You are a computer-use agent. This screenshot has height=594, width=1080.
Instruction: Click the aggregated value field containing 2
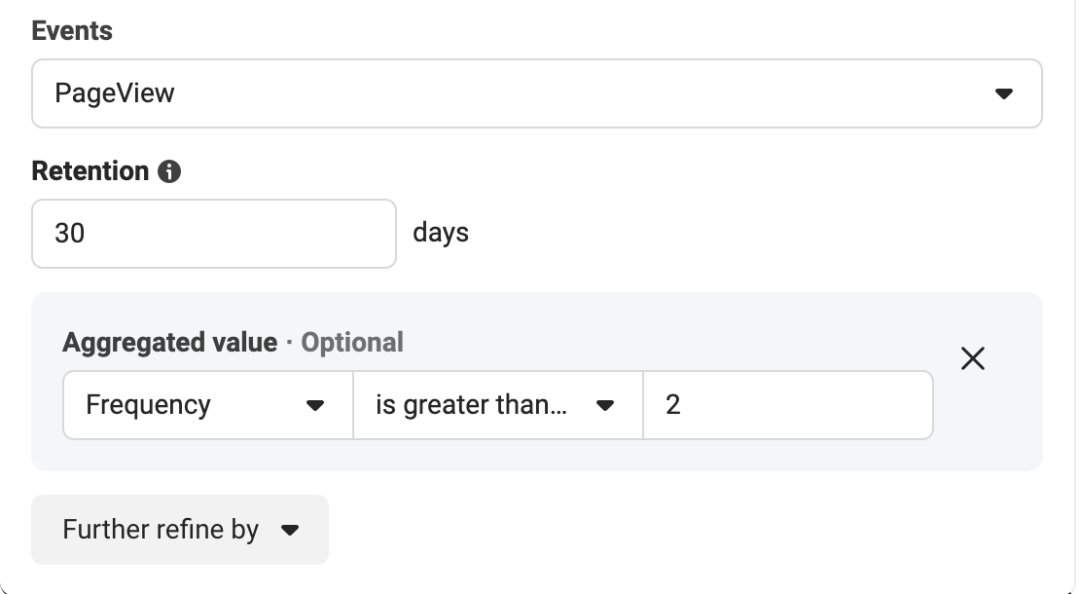coord(787,405)
